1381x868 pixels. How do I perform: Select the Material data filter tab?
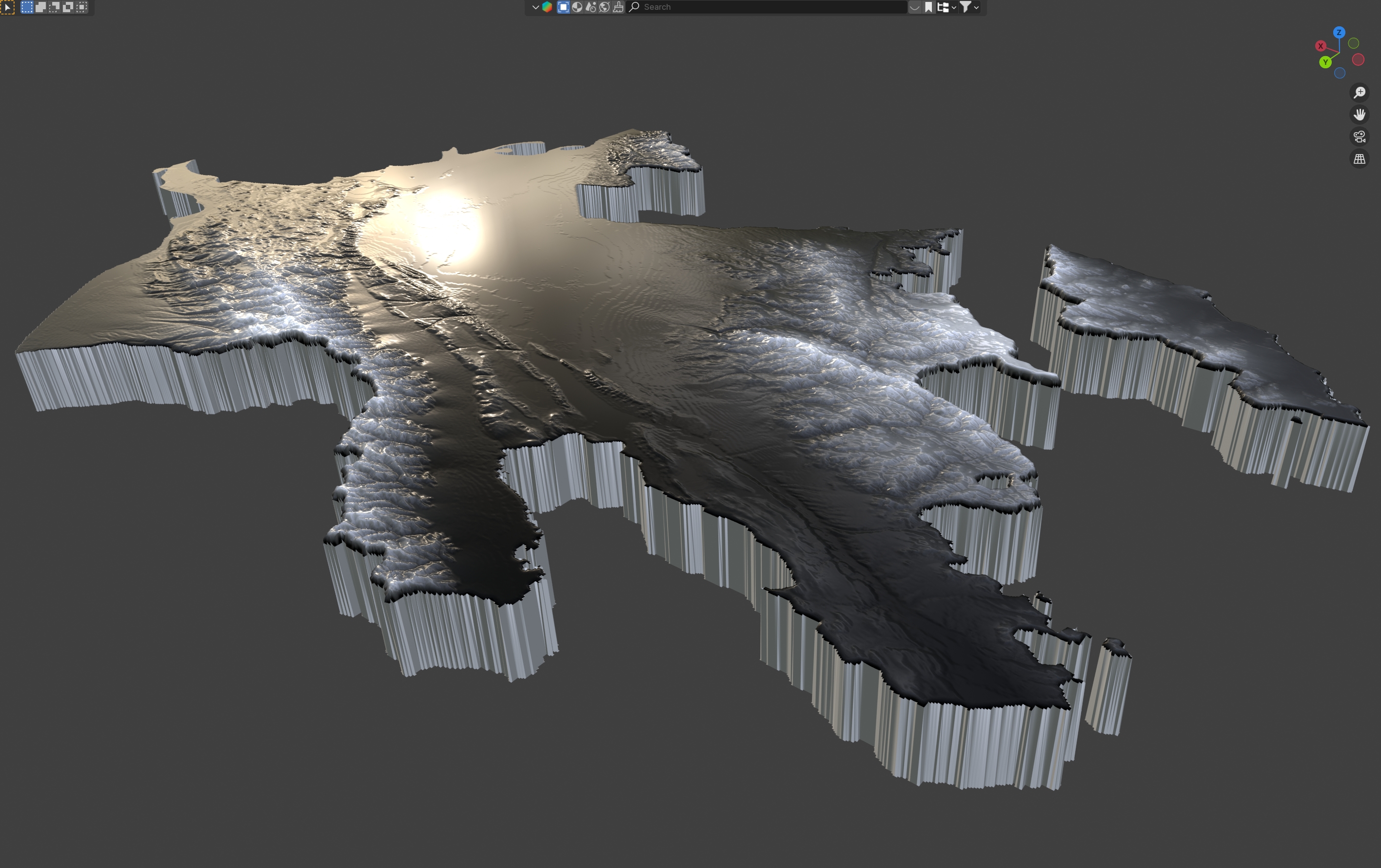coord(577,7)
